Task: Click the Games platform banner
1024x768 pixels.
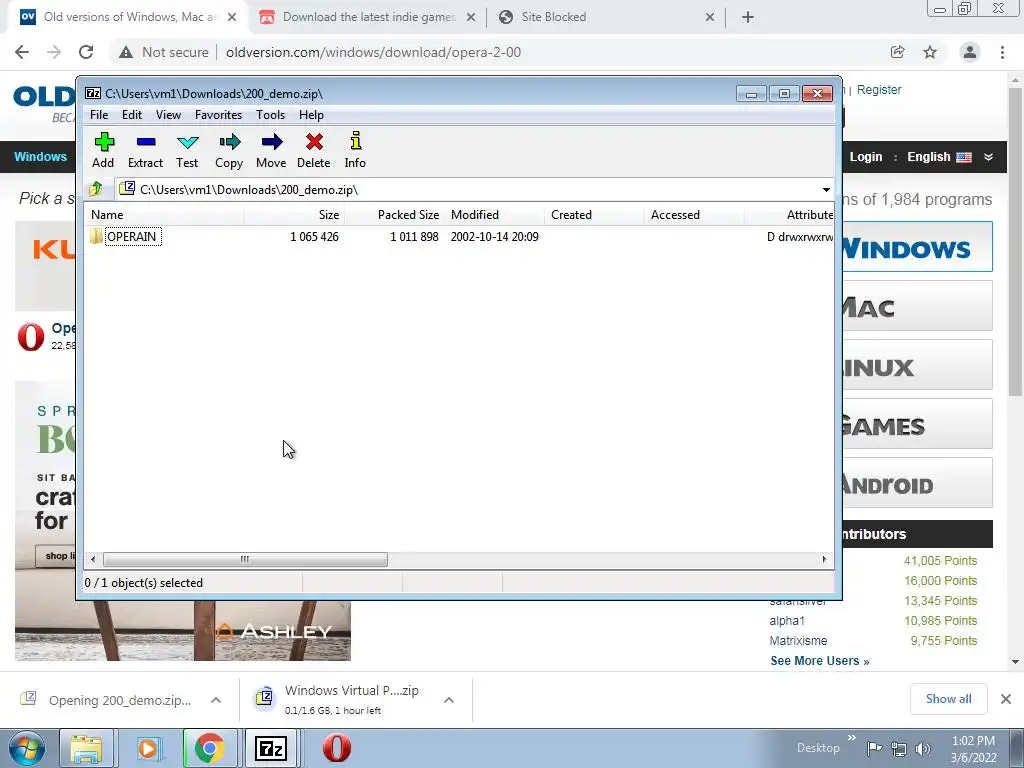Action: pyautogui.click(x=917, y=424)
